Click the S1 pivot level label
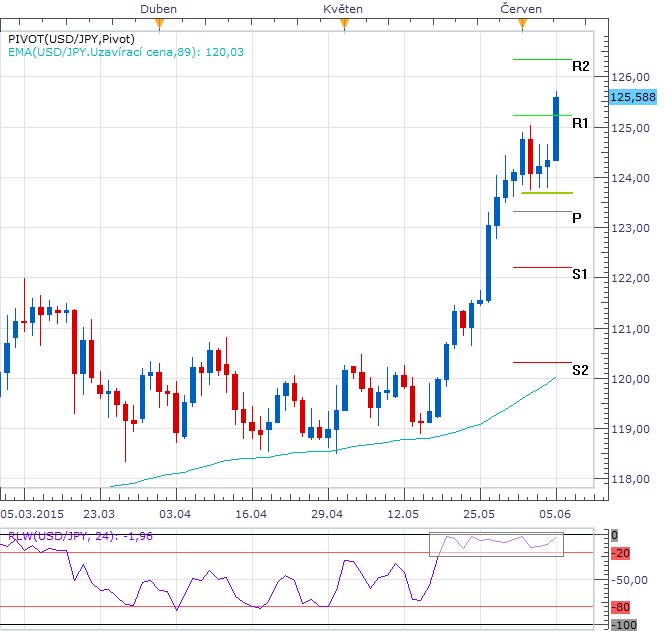This screenshot has height=631, width=666. pyautogui.click(x=580, y=274)
